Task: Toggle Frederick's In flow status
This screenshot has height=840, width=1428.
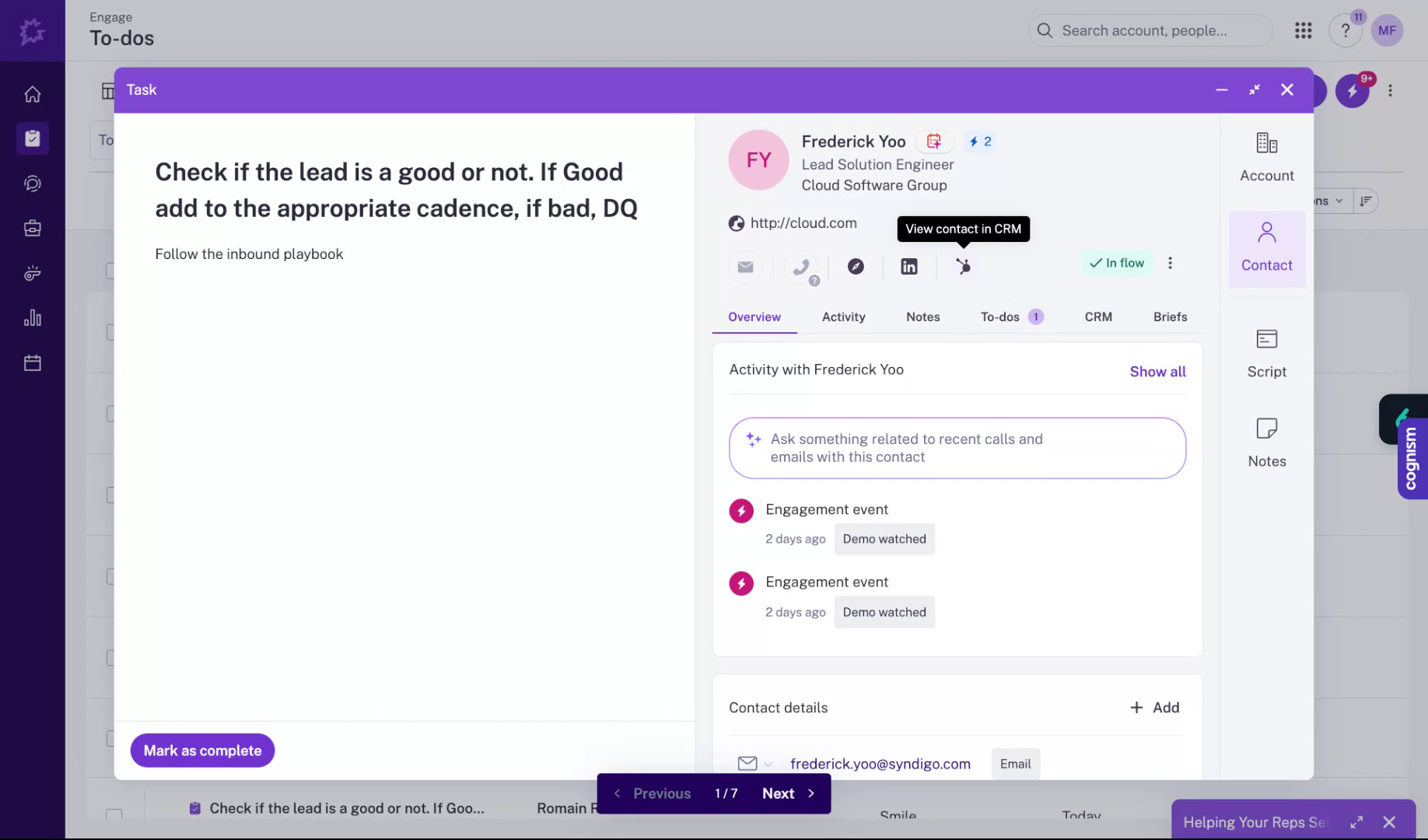Action: [1116, 263]
